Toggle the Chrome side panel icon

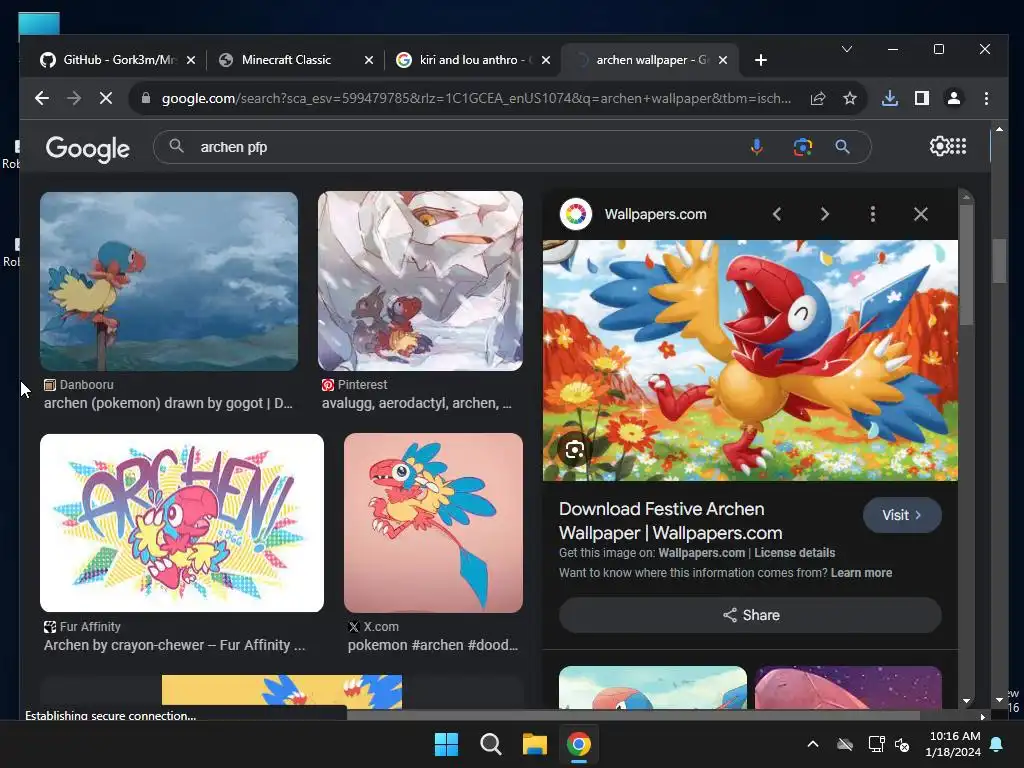pyautogui.click(x=921, y=99)
